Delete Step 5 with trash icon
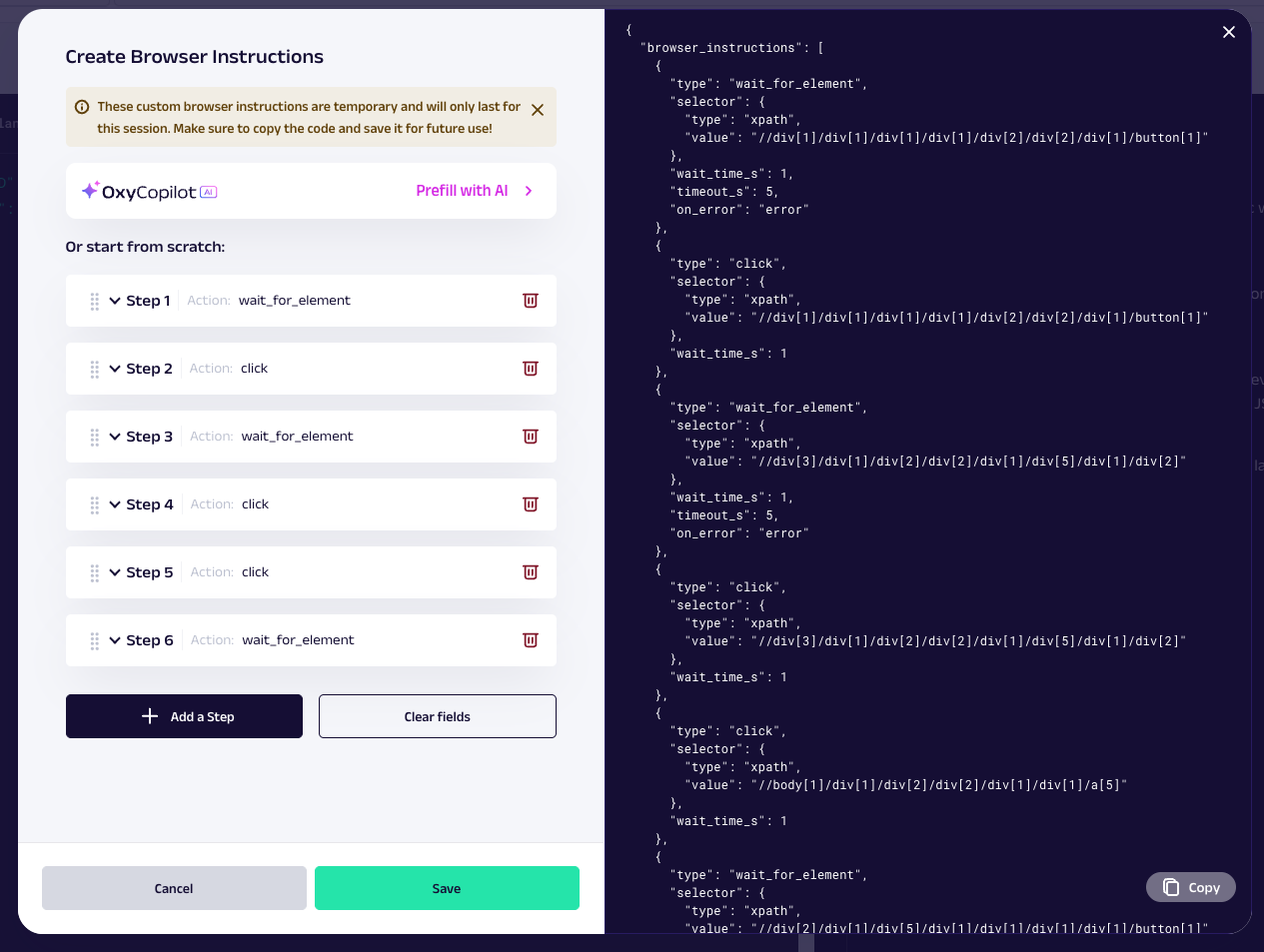1264x952 pixels. 531,572
